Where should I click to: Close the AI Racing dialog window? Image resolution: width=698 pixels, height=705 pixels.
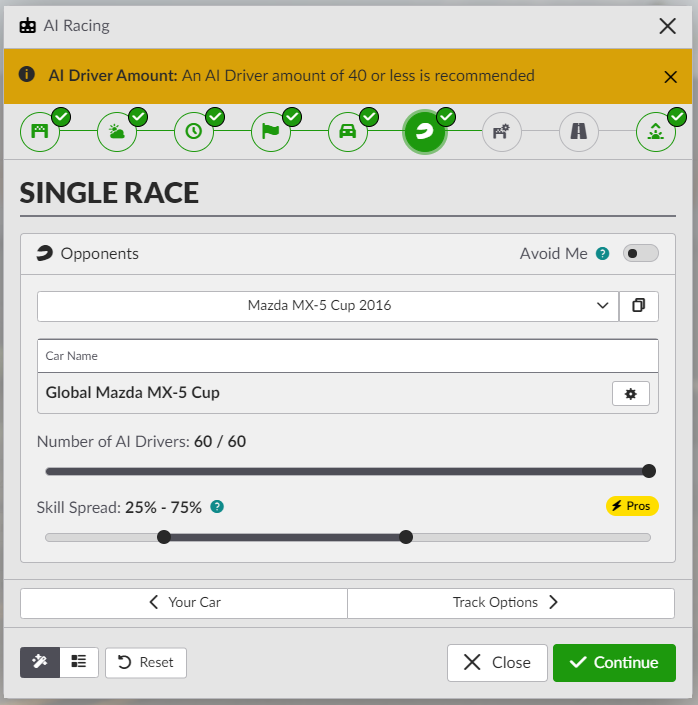[x=667, y=26]
